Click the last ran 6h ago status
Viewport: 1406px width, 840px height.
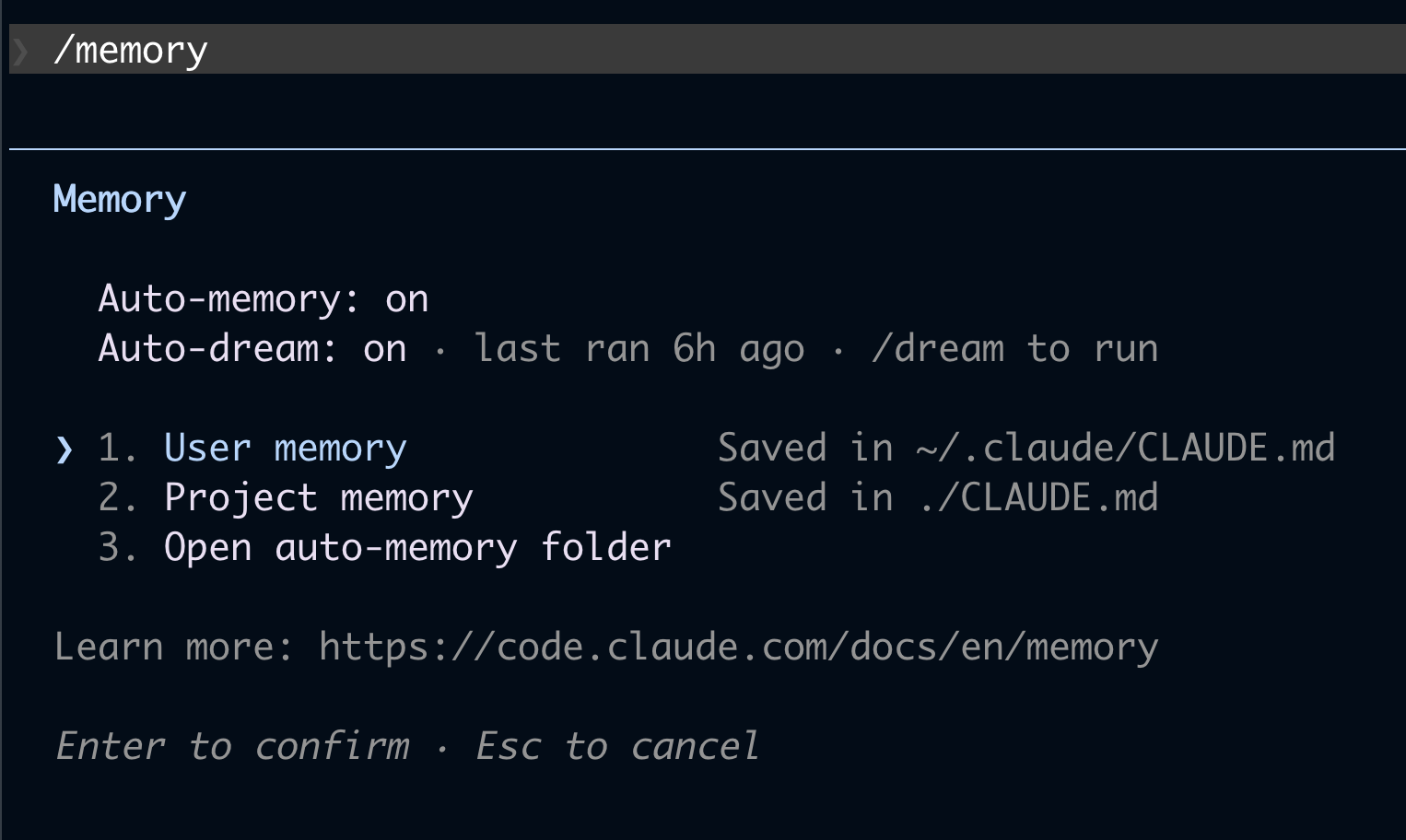[639, 349]
